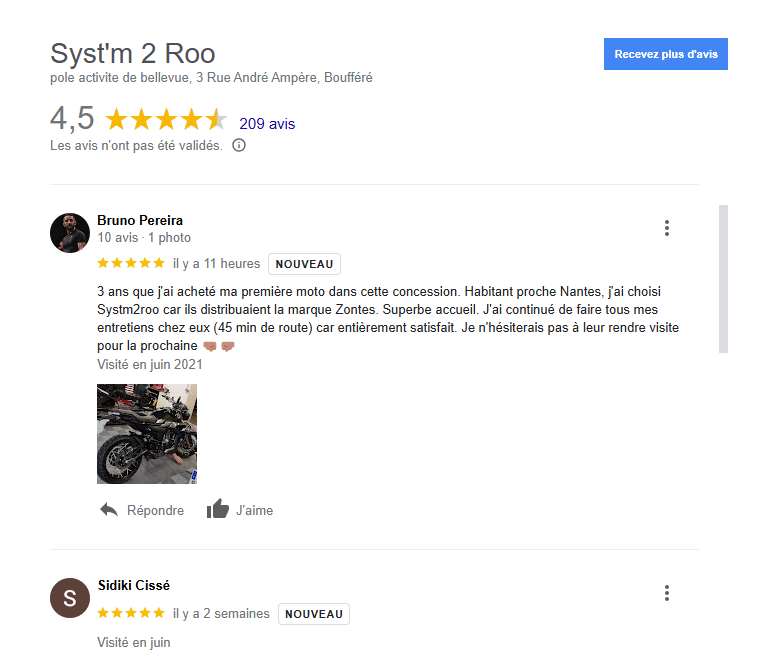The image size is (776, 660).
Task: Open the motorcycle photo thumbnail
Action: [x=147, y=434]
